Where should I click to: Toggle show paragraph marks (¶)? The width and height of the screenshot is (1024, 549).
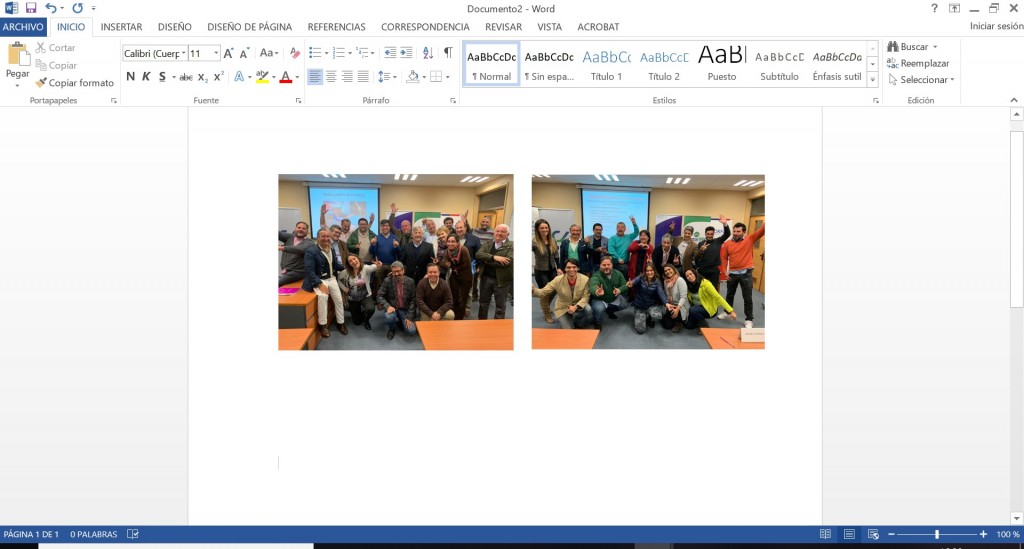coord(448,53)
